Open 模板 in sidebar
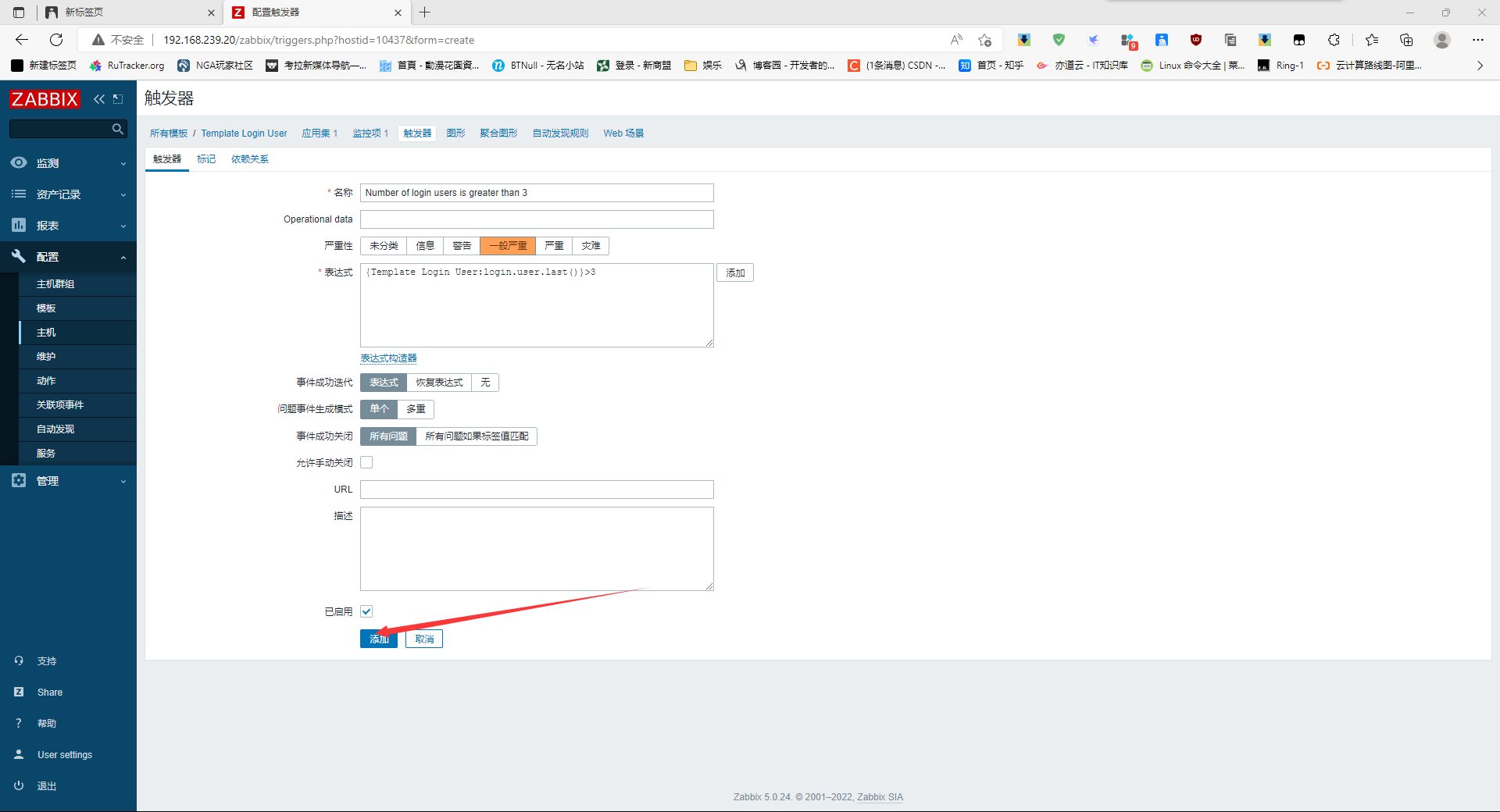 coord(46,308)
